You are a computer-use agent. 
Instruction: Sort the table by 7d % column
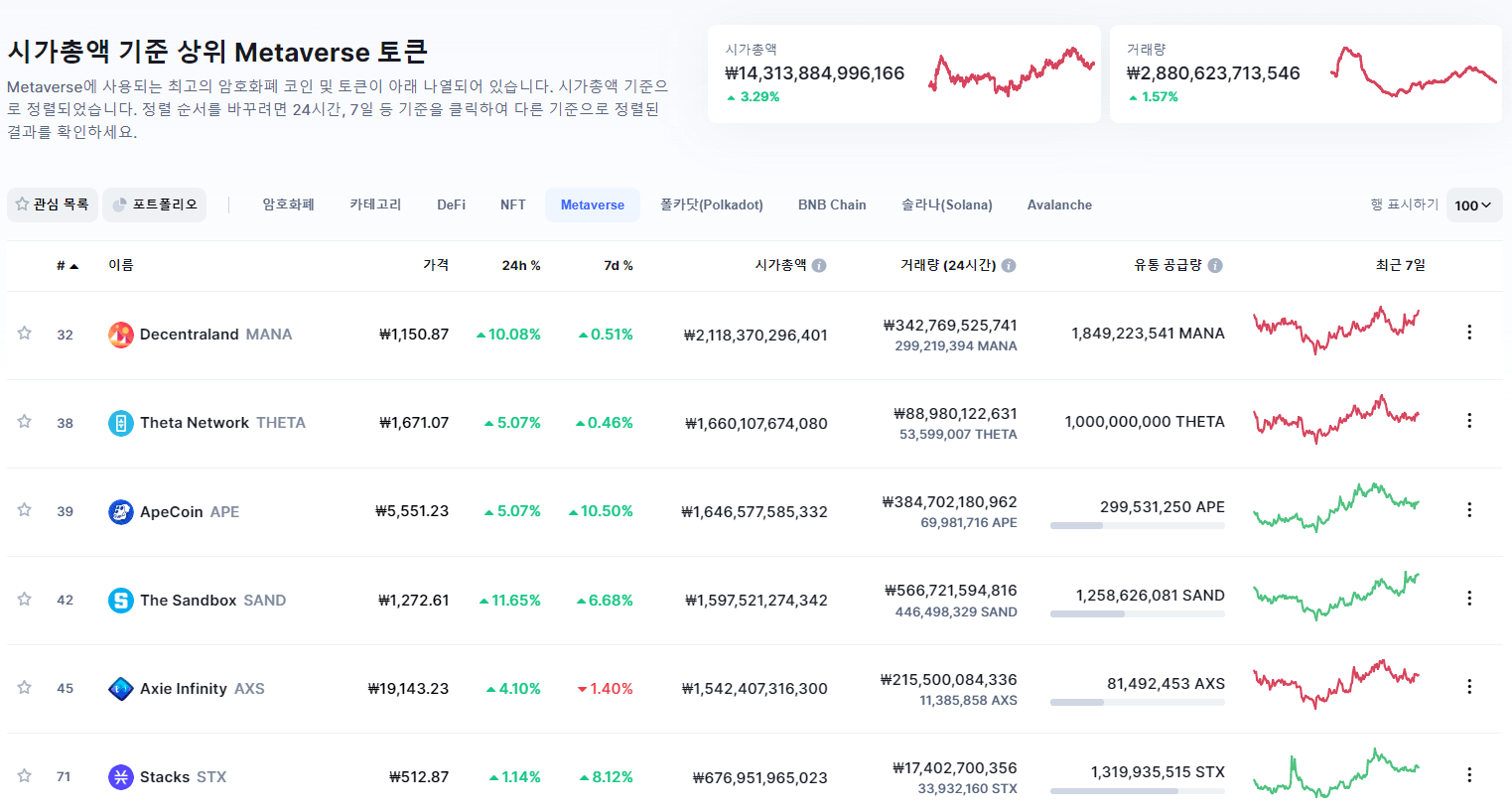tap(619, 266)
